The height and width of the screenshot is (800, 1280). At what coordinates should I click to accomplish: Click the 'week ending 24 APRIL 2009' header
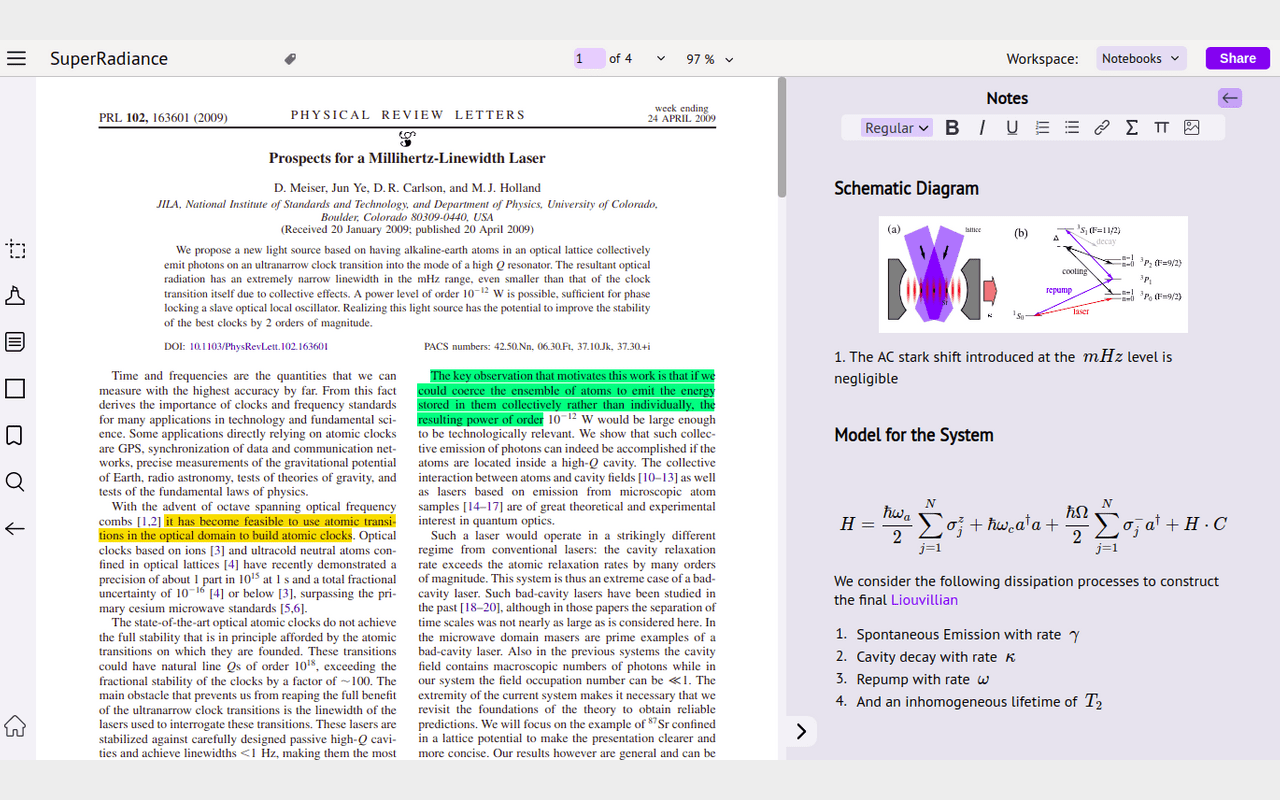(681, 113)
